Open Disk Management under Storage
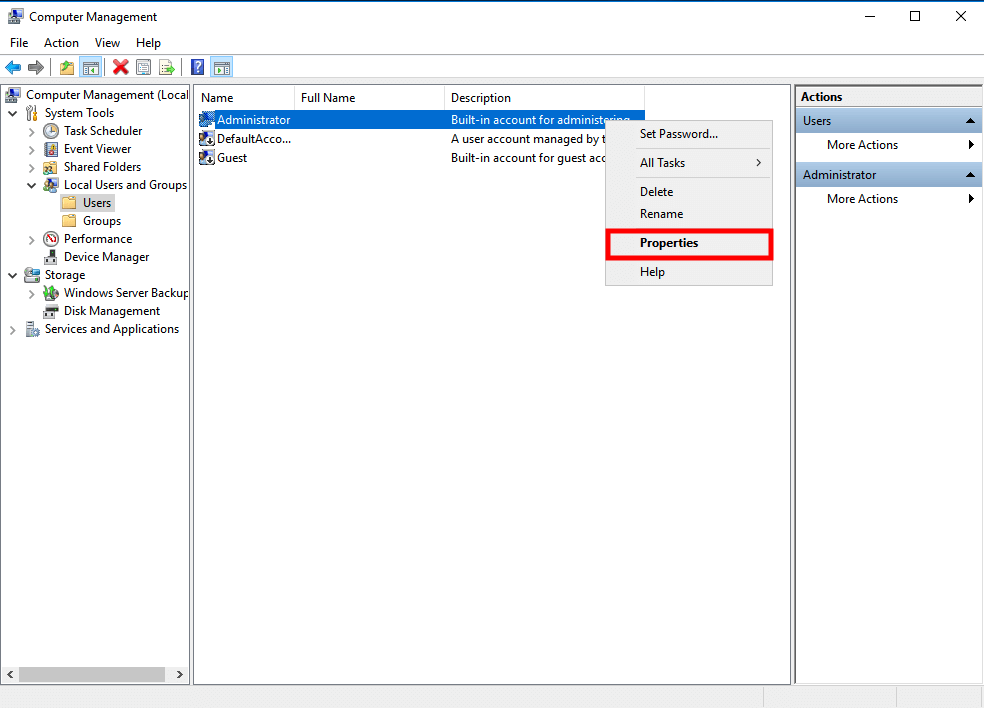 [x=111, y=311]
